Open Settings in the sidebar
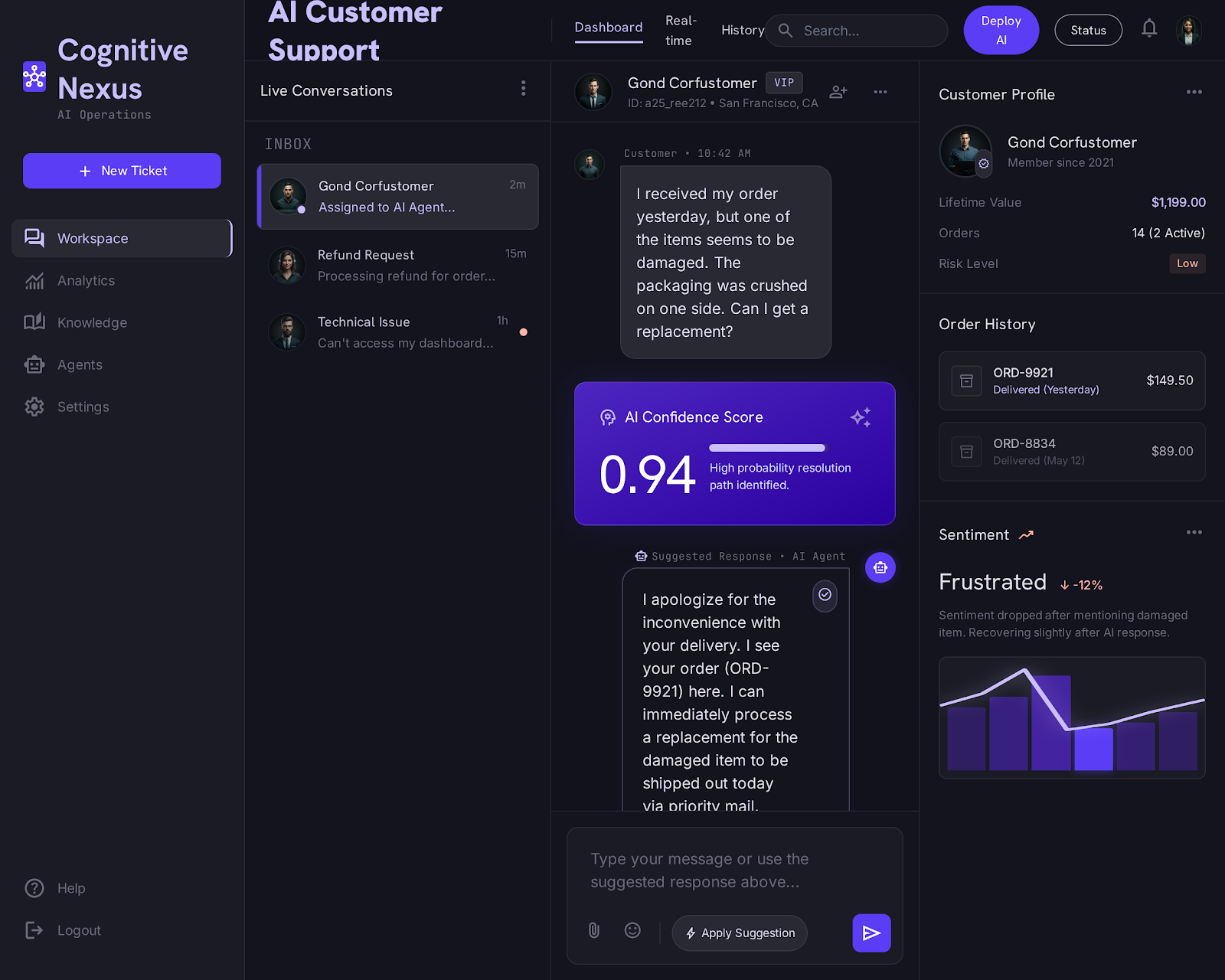Screen dimensions: 1225x980 pyautogui.click(x=121, y=407)
